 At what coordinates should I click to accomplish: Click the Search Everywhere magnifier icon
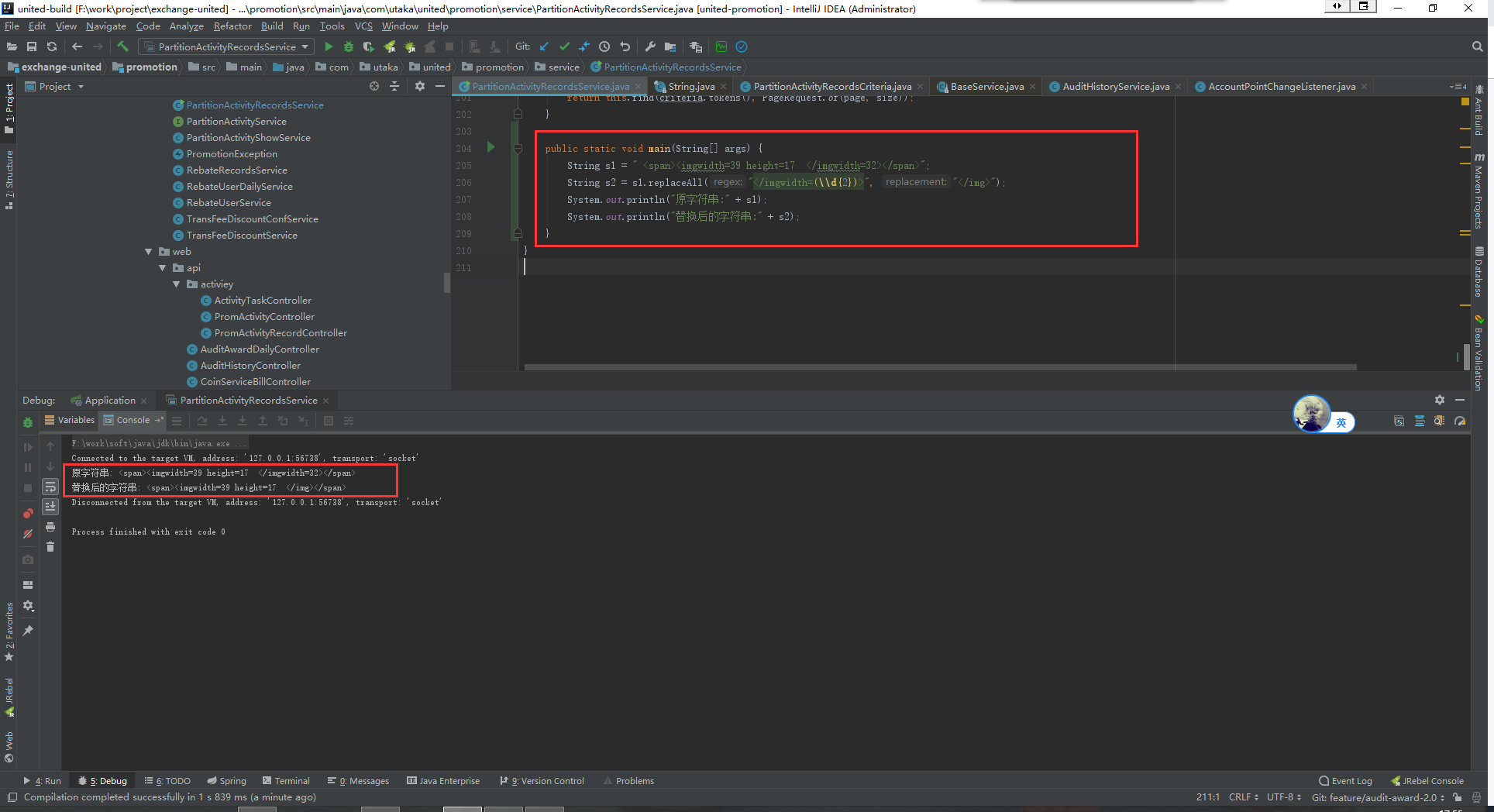click(x=1477, y=46)
